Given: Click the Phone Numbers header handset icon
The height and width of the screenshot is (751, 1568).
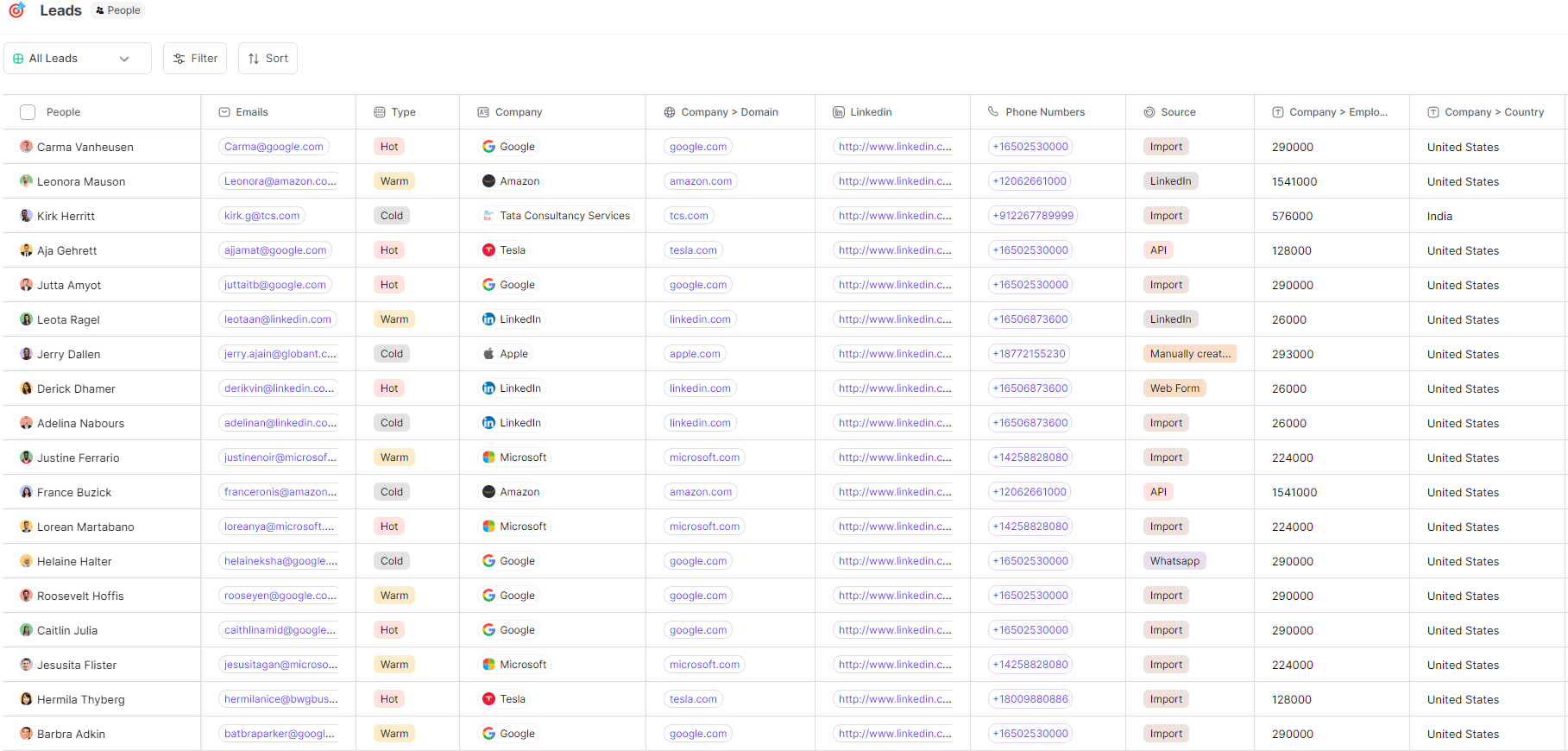Looking at the screenshot, I should (993, 111).
